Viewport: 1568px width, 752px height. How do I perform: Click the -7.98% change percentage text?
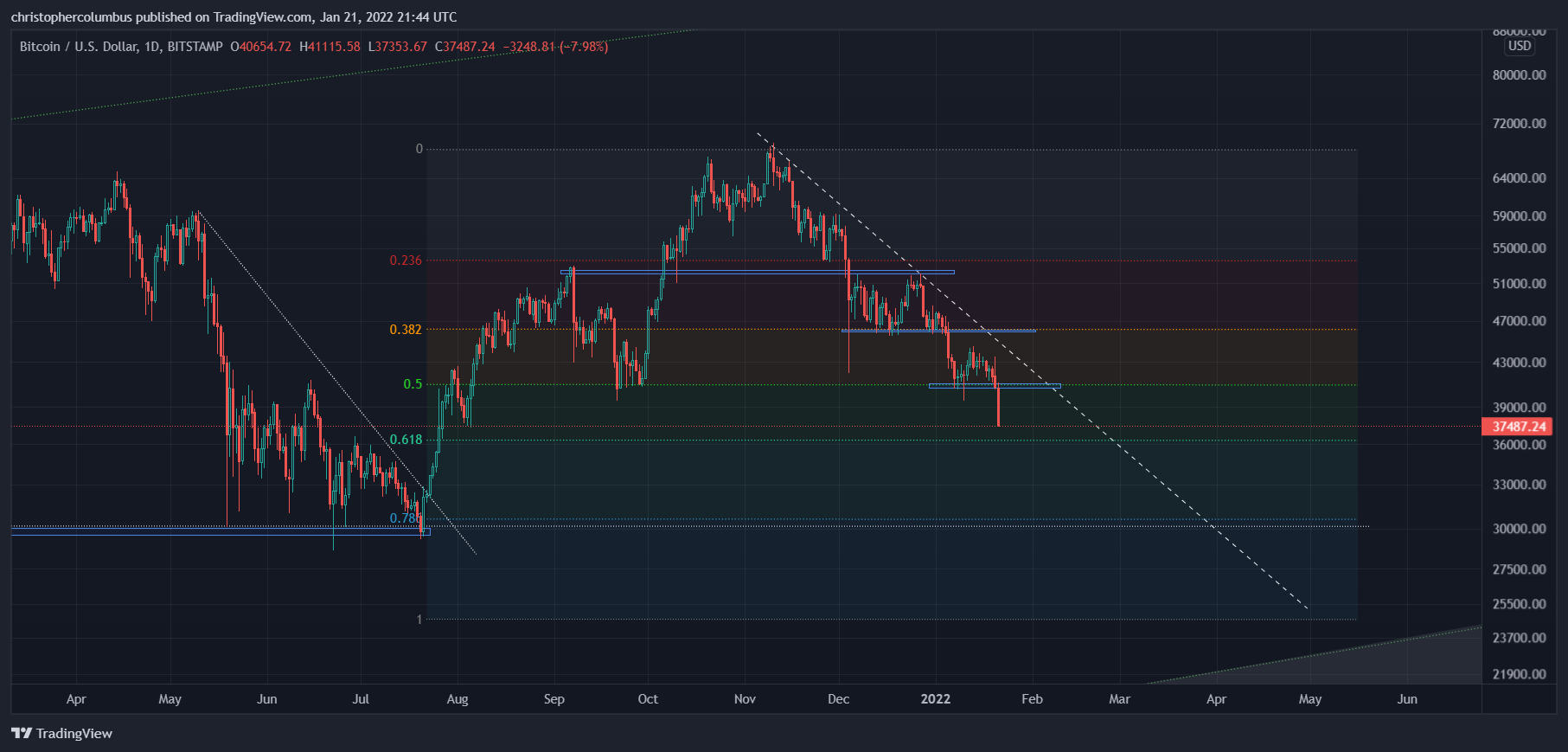click(x=584, y=47)
